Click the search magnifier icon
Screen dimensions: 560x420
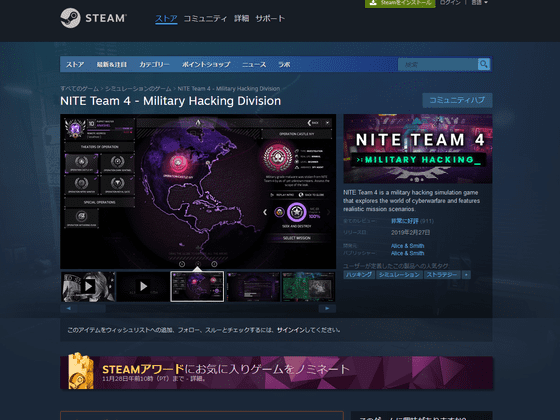coord(484,64)
